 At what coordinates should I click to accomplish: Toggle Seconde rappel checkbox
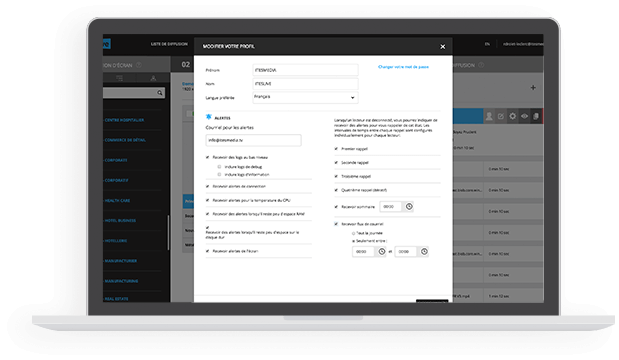click(336, 163)
